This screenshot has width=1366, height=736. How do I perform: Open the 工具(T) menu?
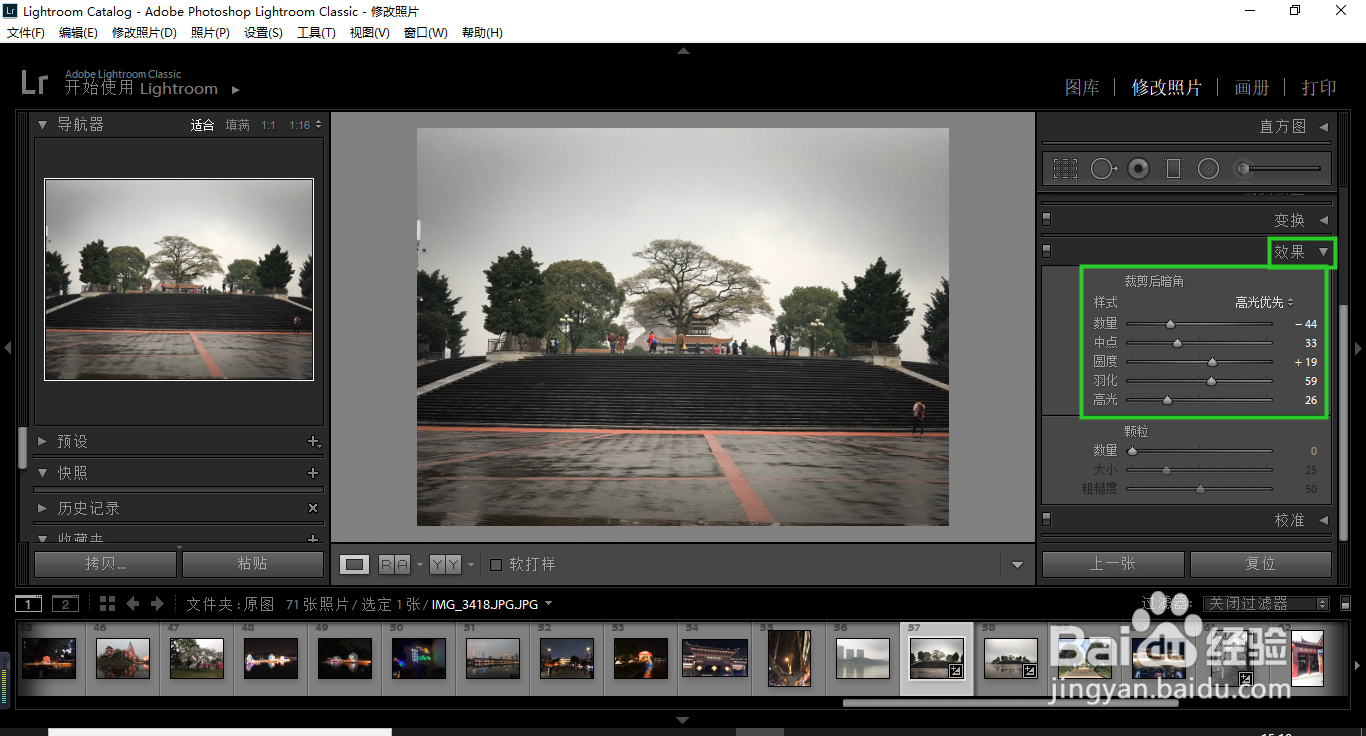[316, 33]
